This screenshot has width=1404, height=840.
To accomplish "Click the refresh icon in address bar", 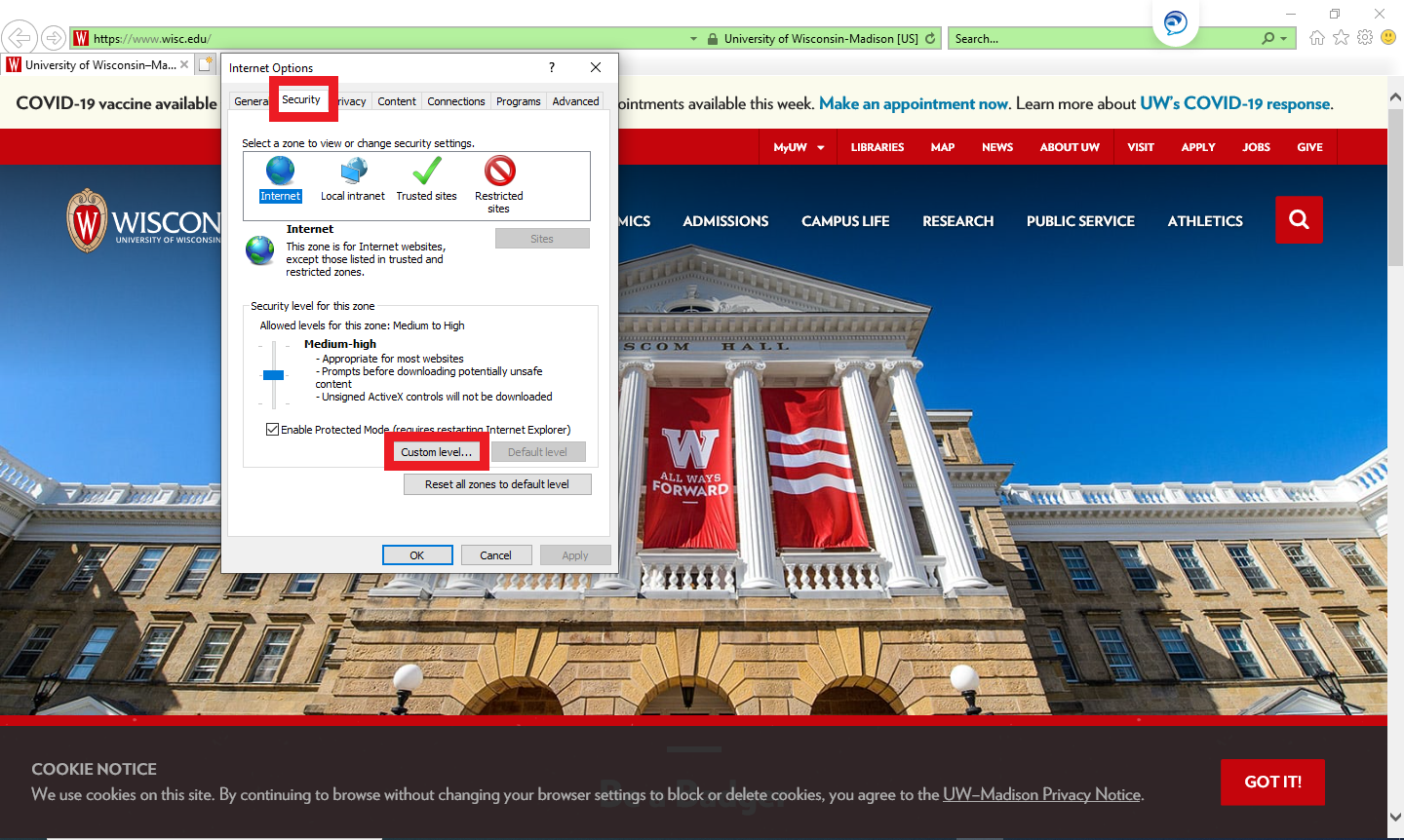I will click(x=930, y=39).
